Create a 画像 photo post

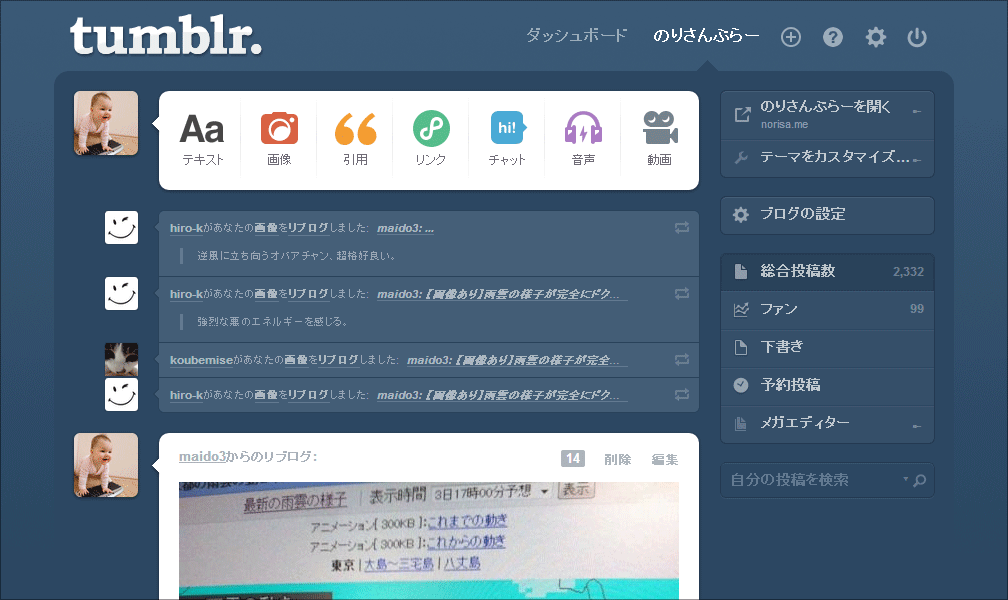(279, 140)
